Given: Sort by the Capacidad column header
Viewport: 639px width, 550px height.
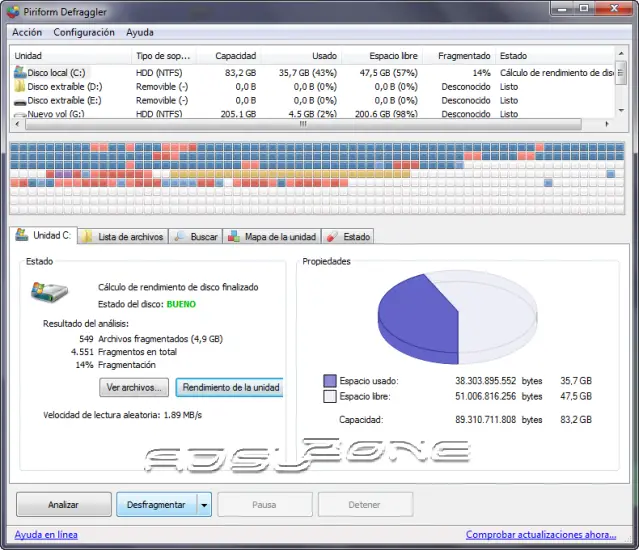Looking at the screenshot, I should tap(228, 56).
